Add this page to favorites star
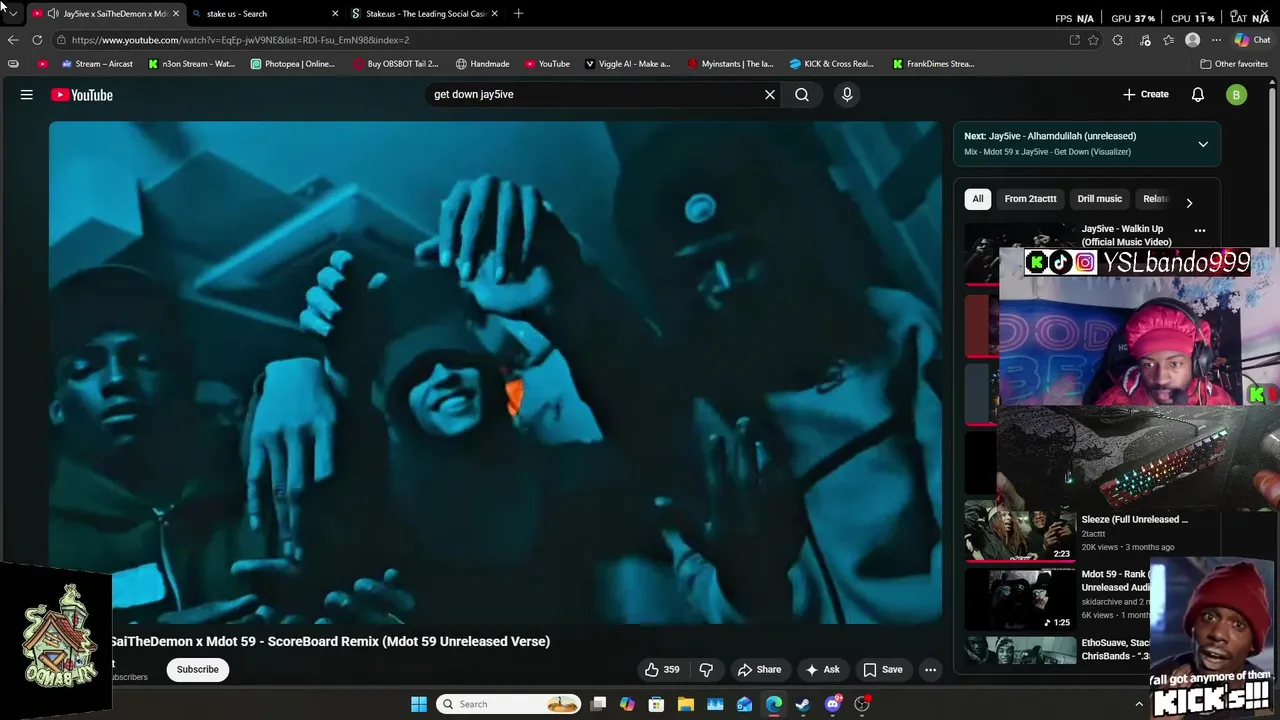Screen dimensions: 1280x720 pos(1094,40)
